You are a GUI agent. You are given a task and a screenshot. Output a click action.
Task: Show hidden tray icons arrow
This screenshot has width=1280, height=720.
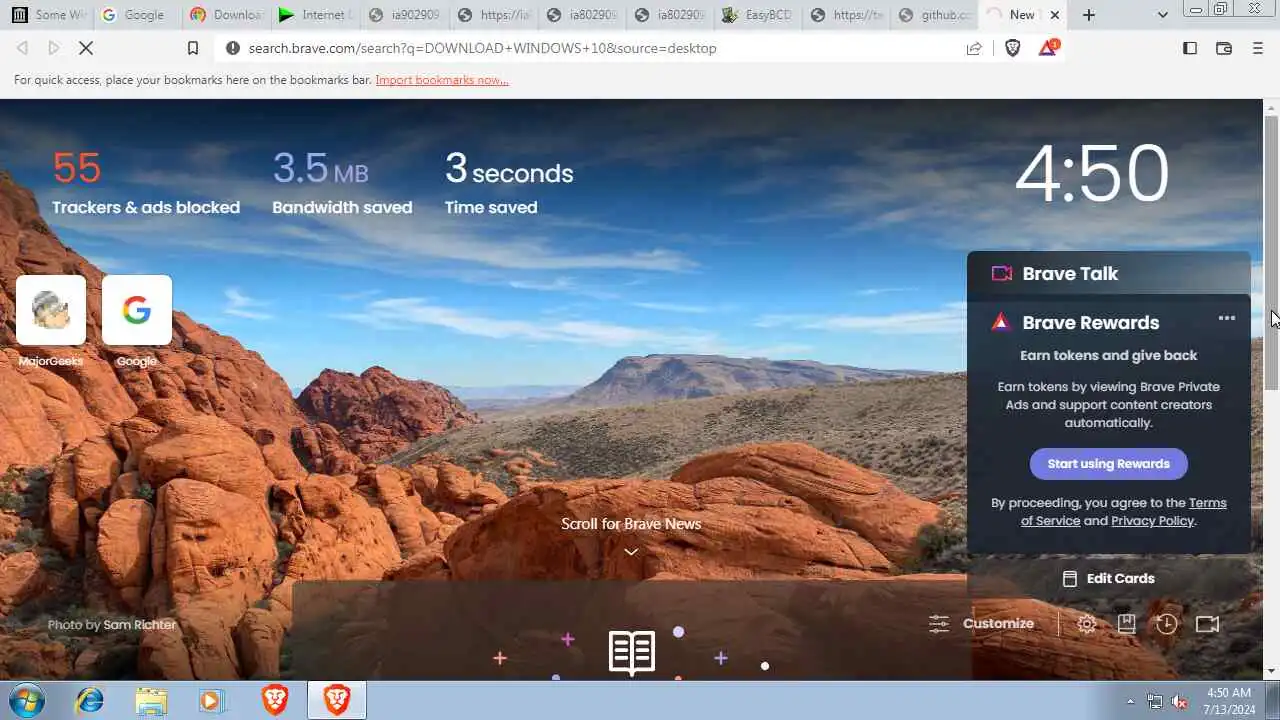(x=1131, y=701)
